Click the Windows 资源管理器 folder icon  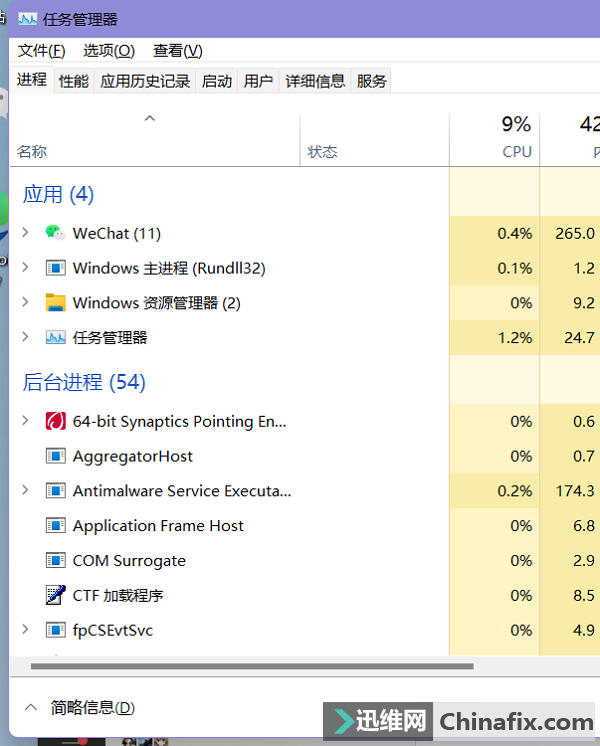(x=55, y=303)
